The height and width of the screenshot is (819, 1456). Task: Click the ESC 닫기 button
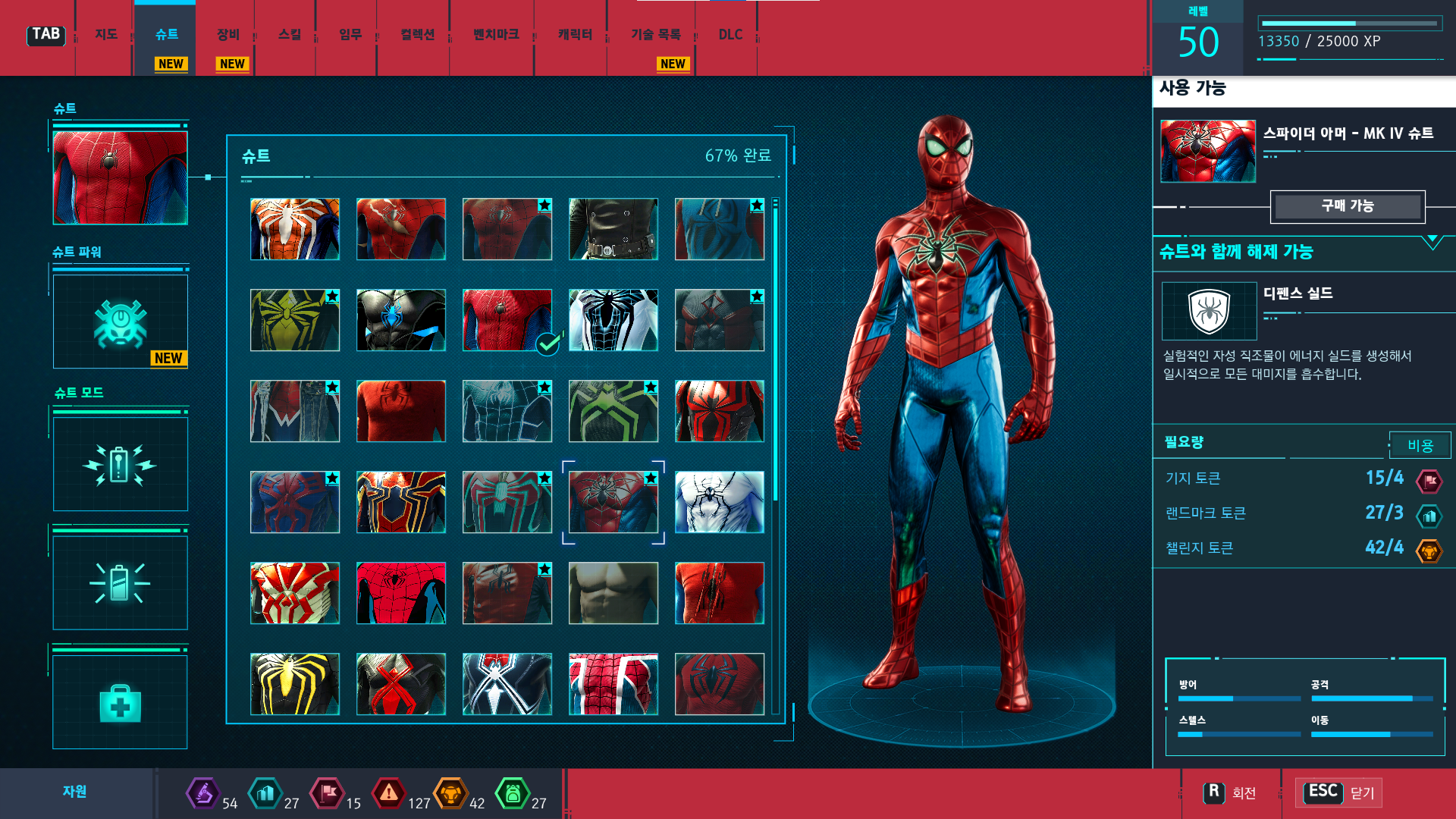[1338, 792]
